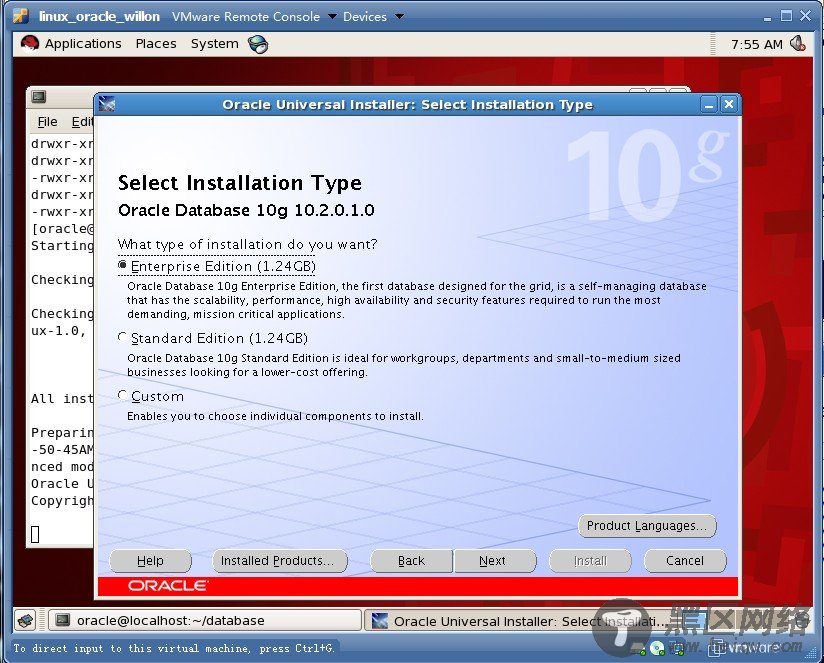Screen dimensions: 824x663
Task: Go Back to the previous installer step
Action: pos(411,561)
